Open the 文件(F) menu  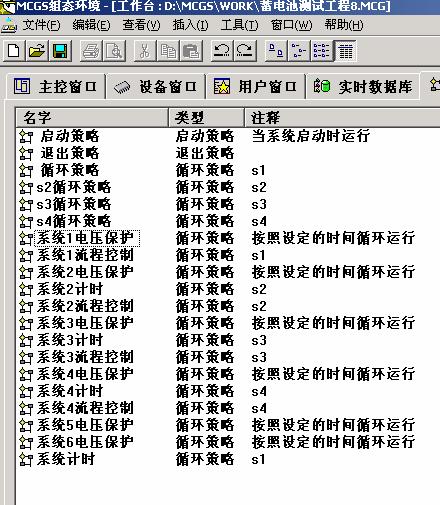41,25
